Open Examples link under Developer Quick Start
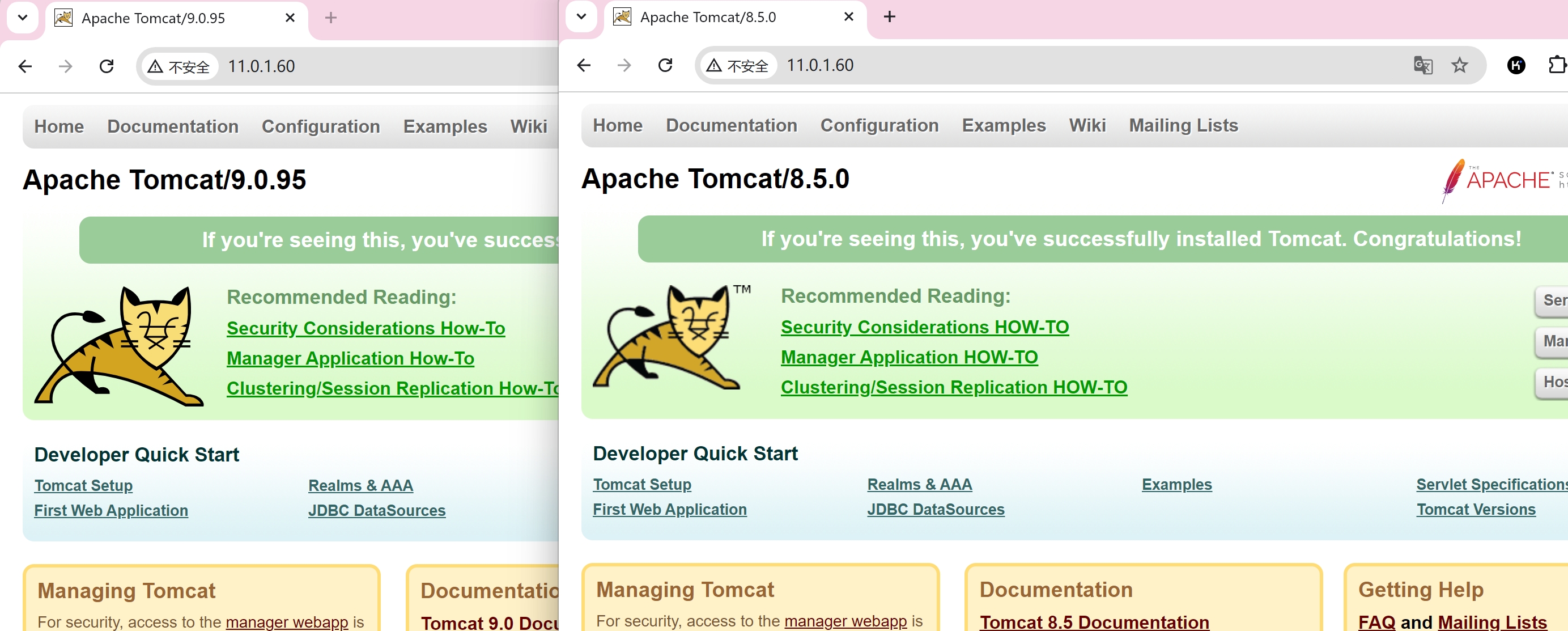The image size is (1568, 631). tap(1176, 484)
